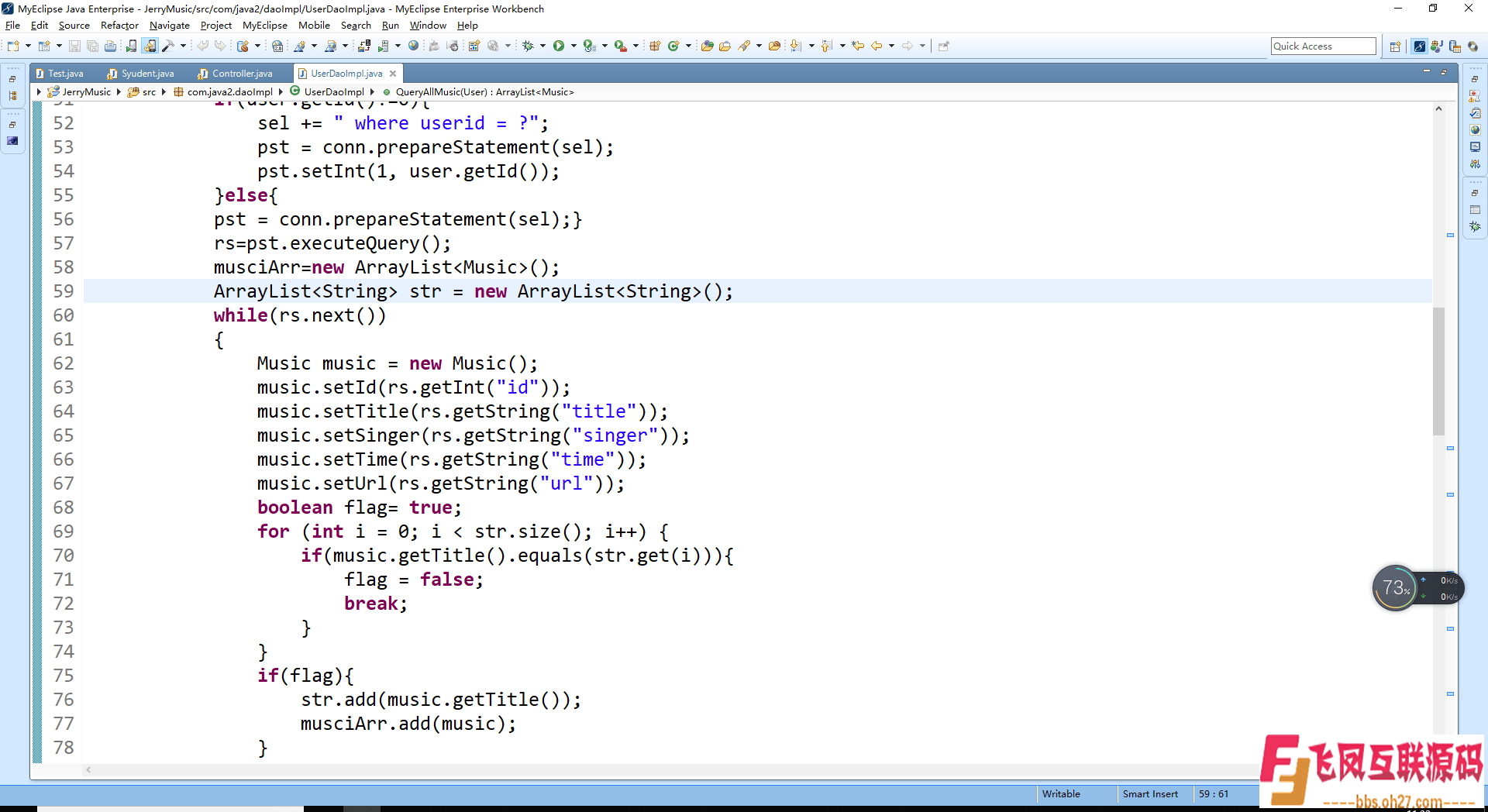Screen dimensions: 1488x812
Task: Click the Open Type icon
Action: click(707, 46)
